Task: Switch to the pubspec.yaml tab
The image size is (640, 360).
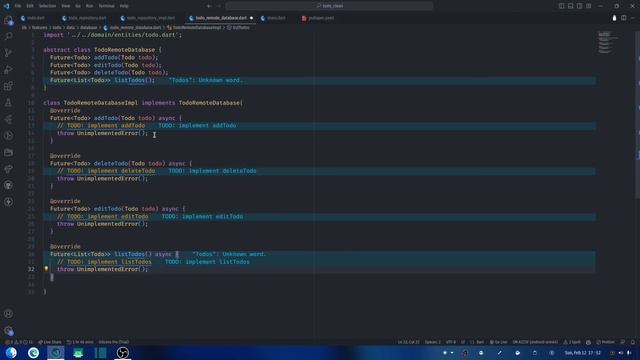Action: [318, 18]
